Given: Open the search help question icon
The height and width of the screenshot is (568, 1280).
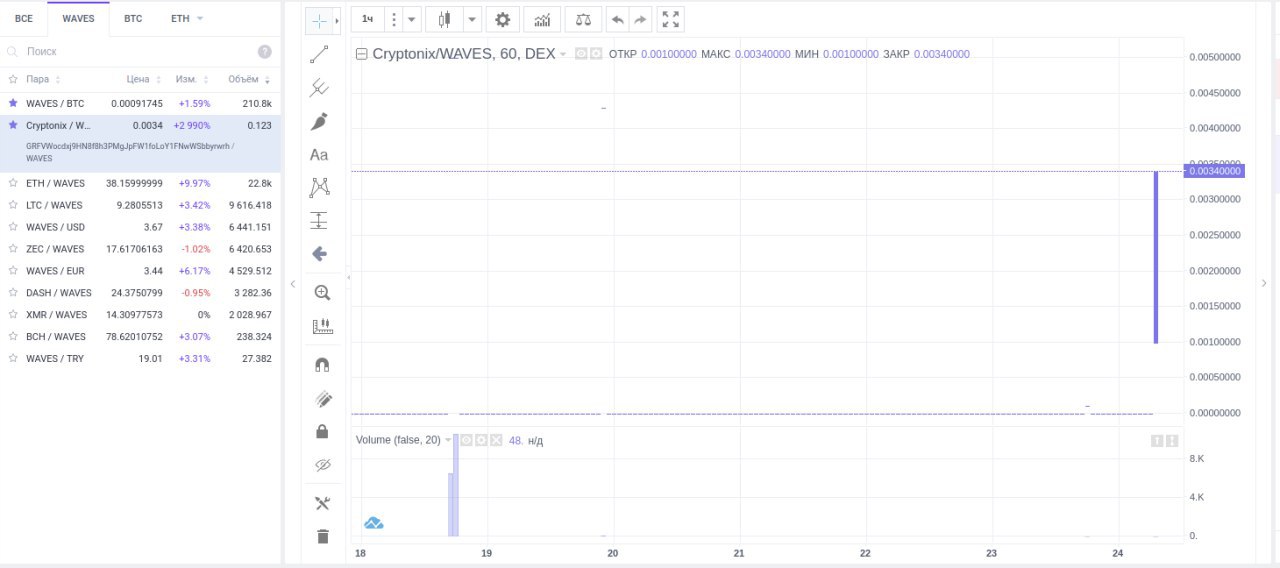Looking at the screenshot, I should click(265, 51).
